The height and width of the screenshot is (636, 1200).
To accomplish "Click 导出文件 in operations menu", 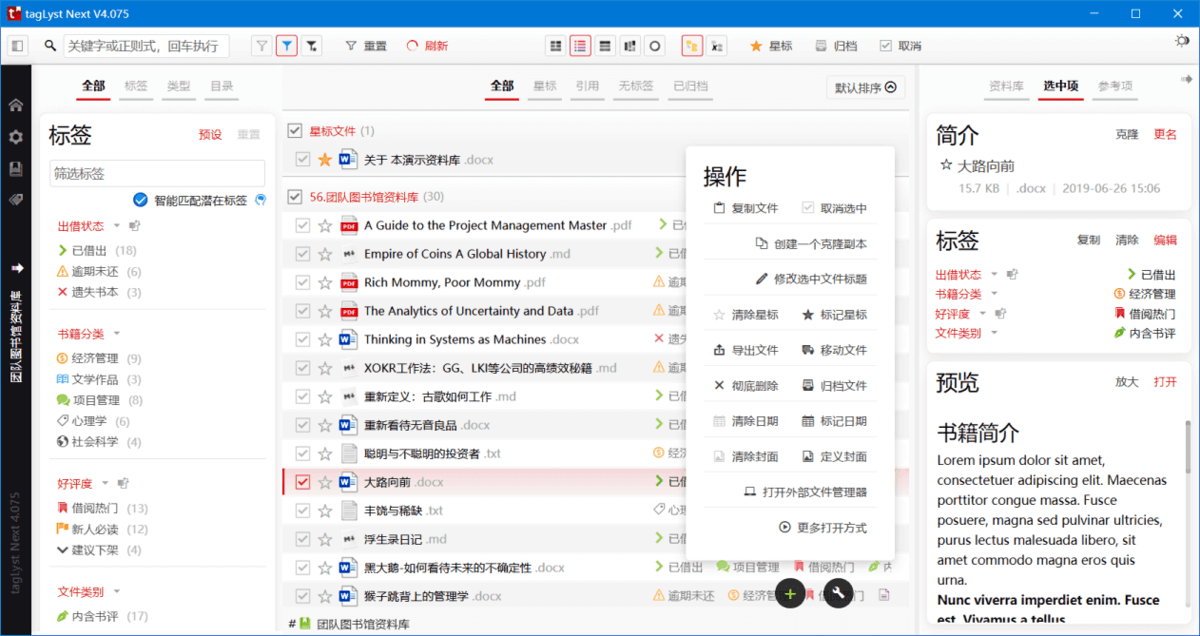I will coord(746,351).
